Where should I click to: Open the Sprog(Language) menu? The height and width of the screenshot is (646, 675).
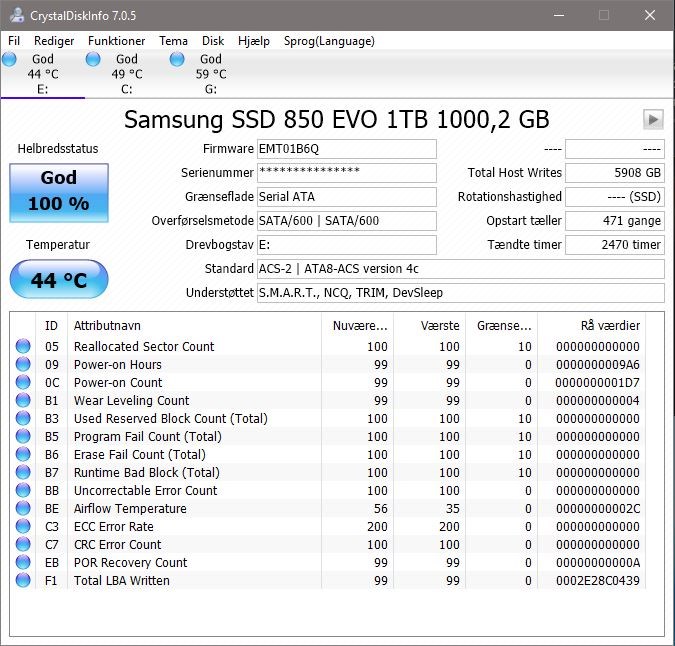click(329, 41)
